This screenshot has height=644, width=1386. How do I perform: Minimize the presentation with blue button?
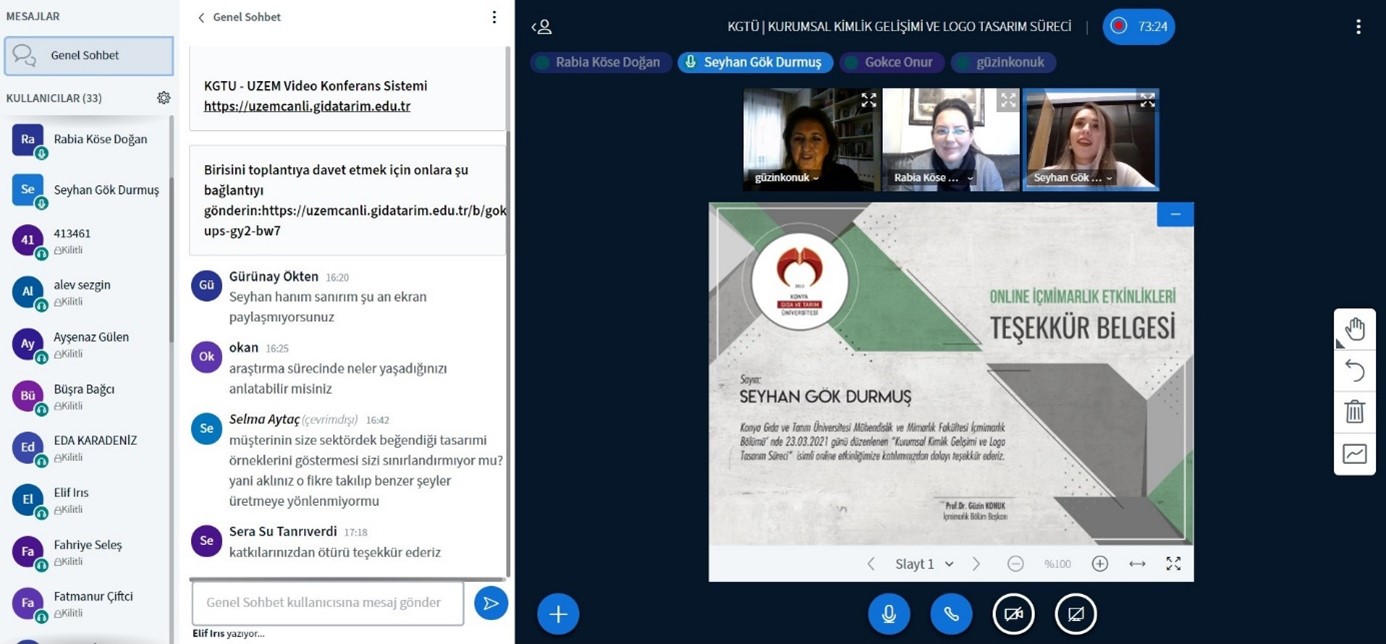pos(1175,214)
